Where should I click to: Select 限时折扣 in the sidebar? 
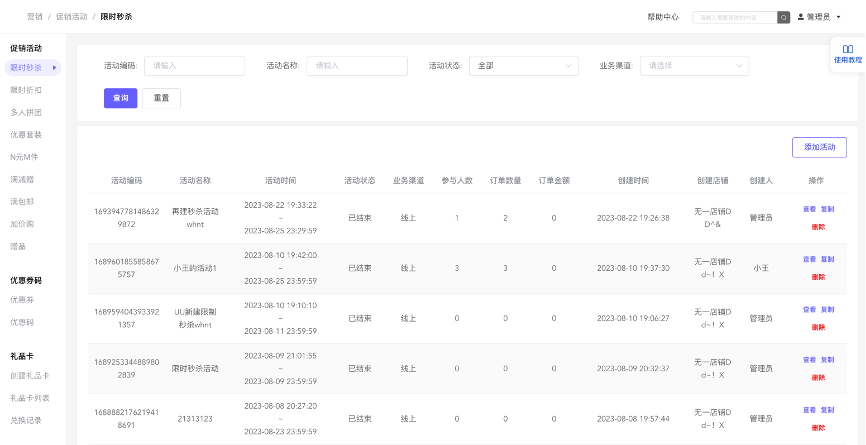tap(27, 90)
